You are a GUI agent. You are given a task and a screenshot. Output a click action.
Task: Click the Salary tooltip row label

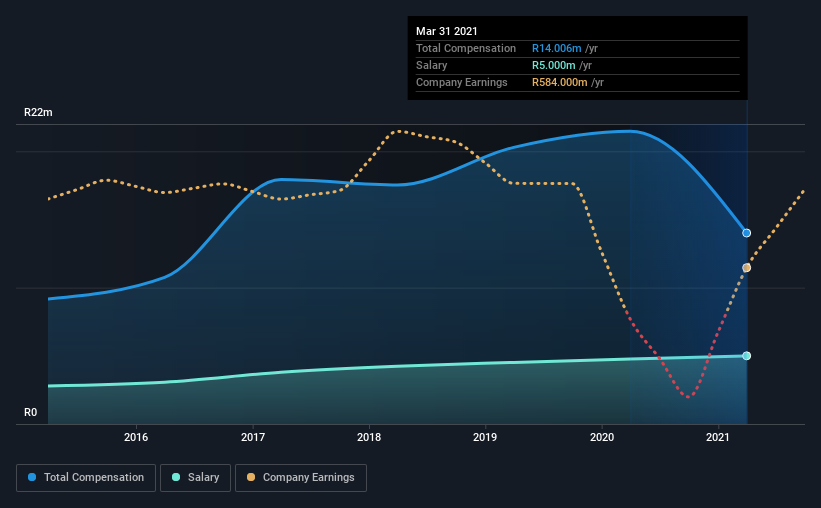pyautogui.click(x=431, y=65)
